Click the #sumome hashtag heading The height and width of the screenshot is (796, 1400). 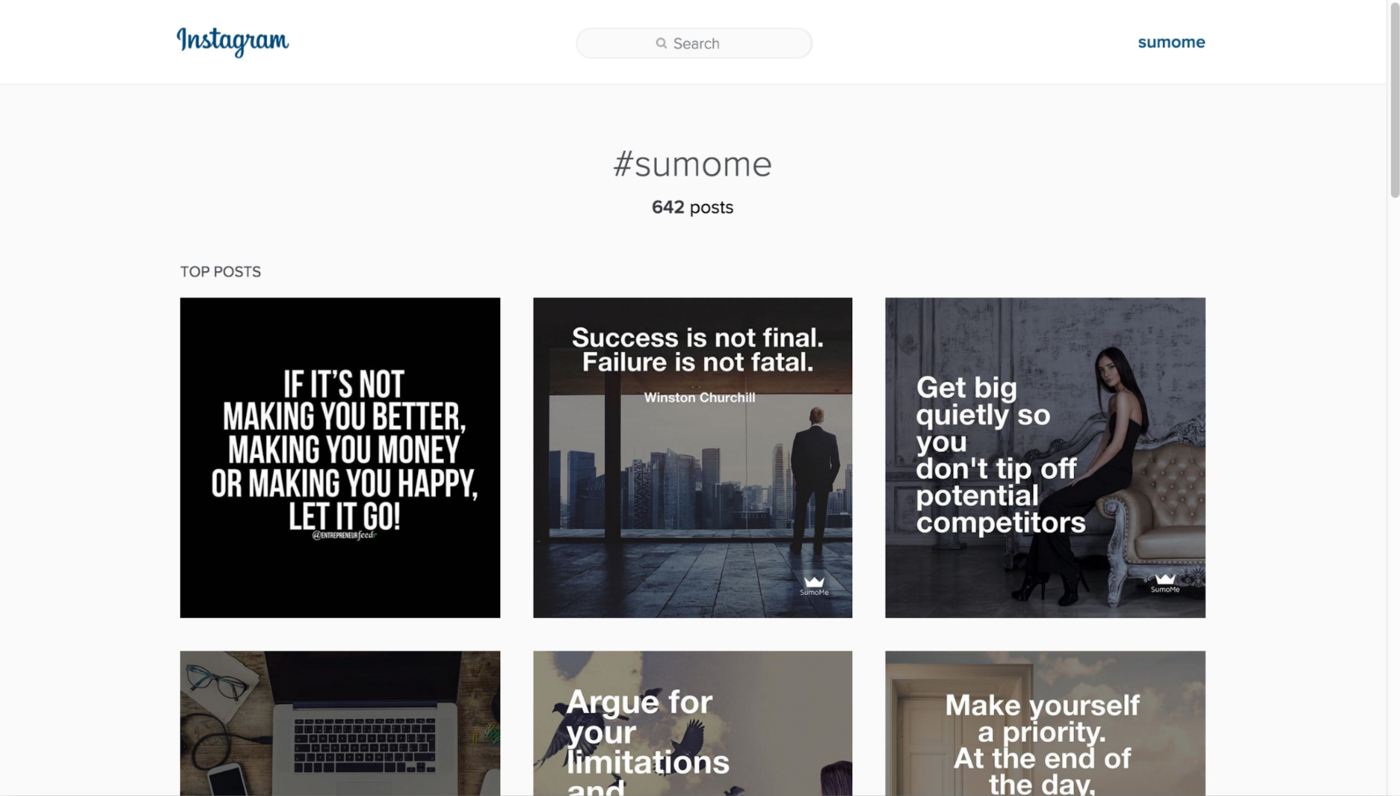[x=692, y=163]
